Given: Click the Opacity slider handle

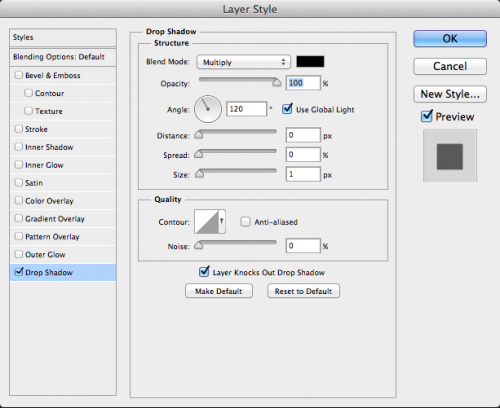Looking at the screenshot, I should click(277, 82).
